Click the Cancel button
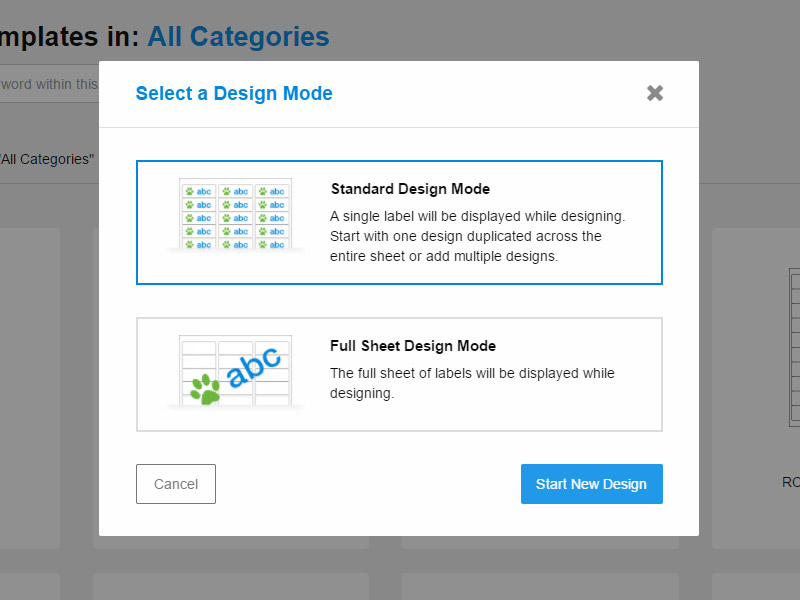This screenshot has height=600, width=800. pos(176,484)
